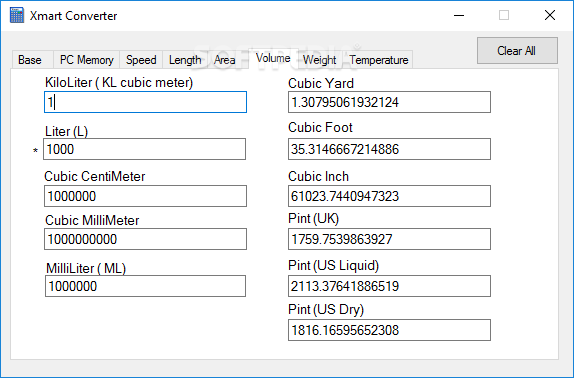
Task: Select the Volume tab
Action: 273,58
